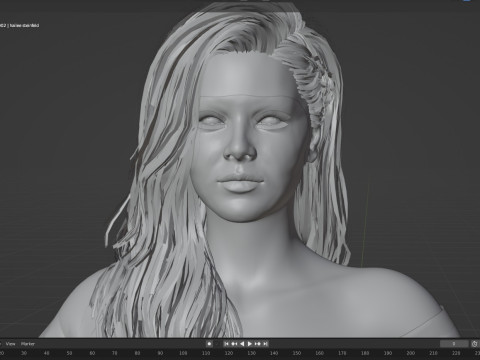Screen dimensions: 480x360
Task: Play the animation forward
Action: point(250,344)
